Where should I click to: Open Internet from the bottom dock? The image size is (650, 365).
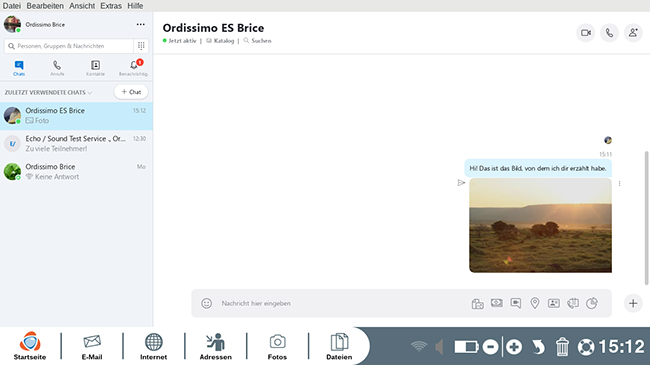tap(153, 346)
